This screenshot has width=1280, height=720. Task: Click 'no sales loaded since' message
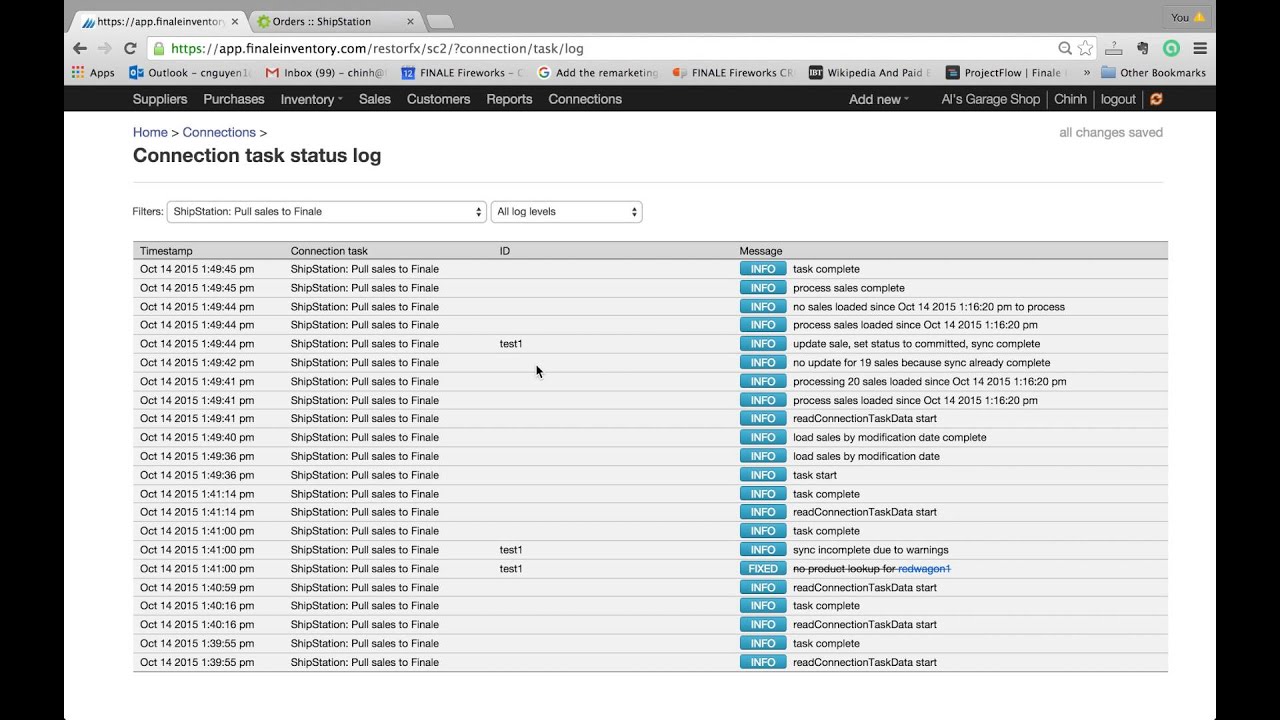tap(929, 307)
